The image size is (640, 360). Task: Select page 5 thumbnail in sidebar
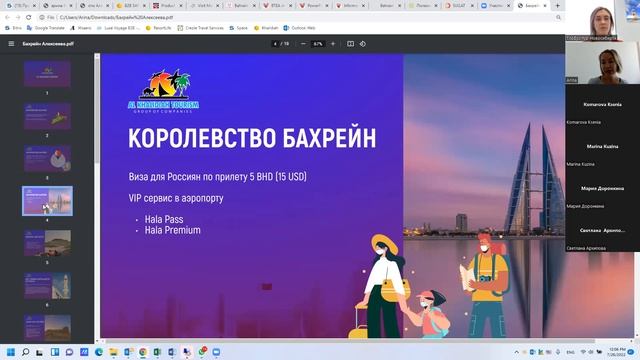47,243
